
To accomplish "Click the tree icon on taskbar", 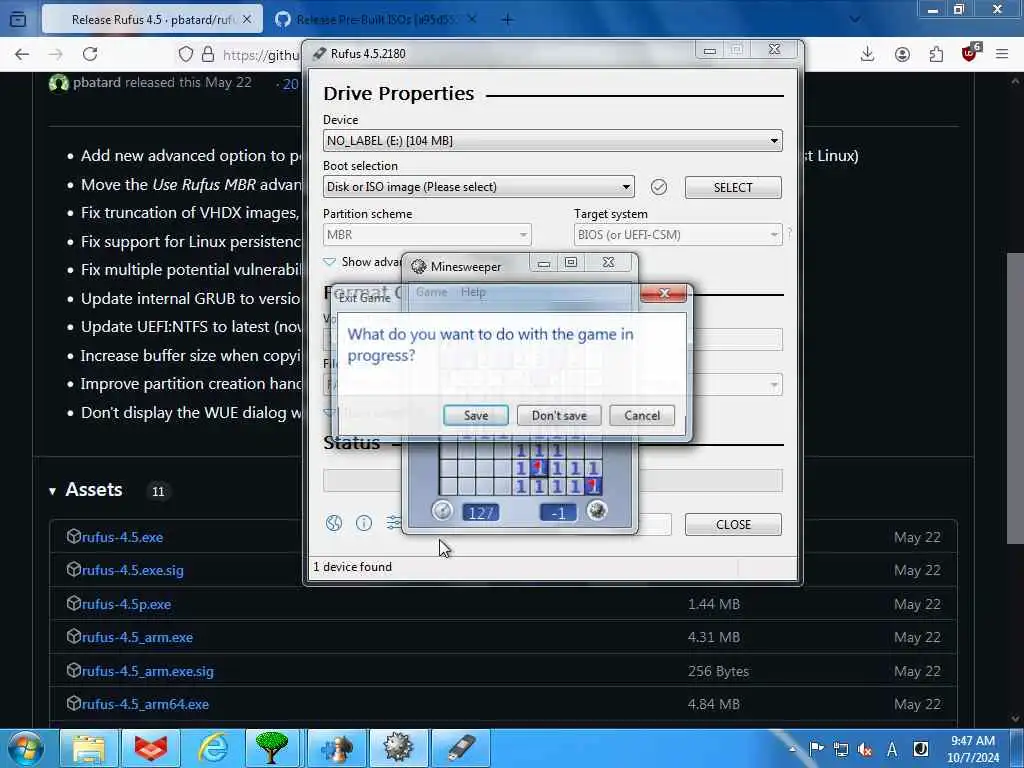I will 272,748.
